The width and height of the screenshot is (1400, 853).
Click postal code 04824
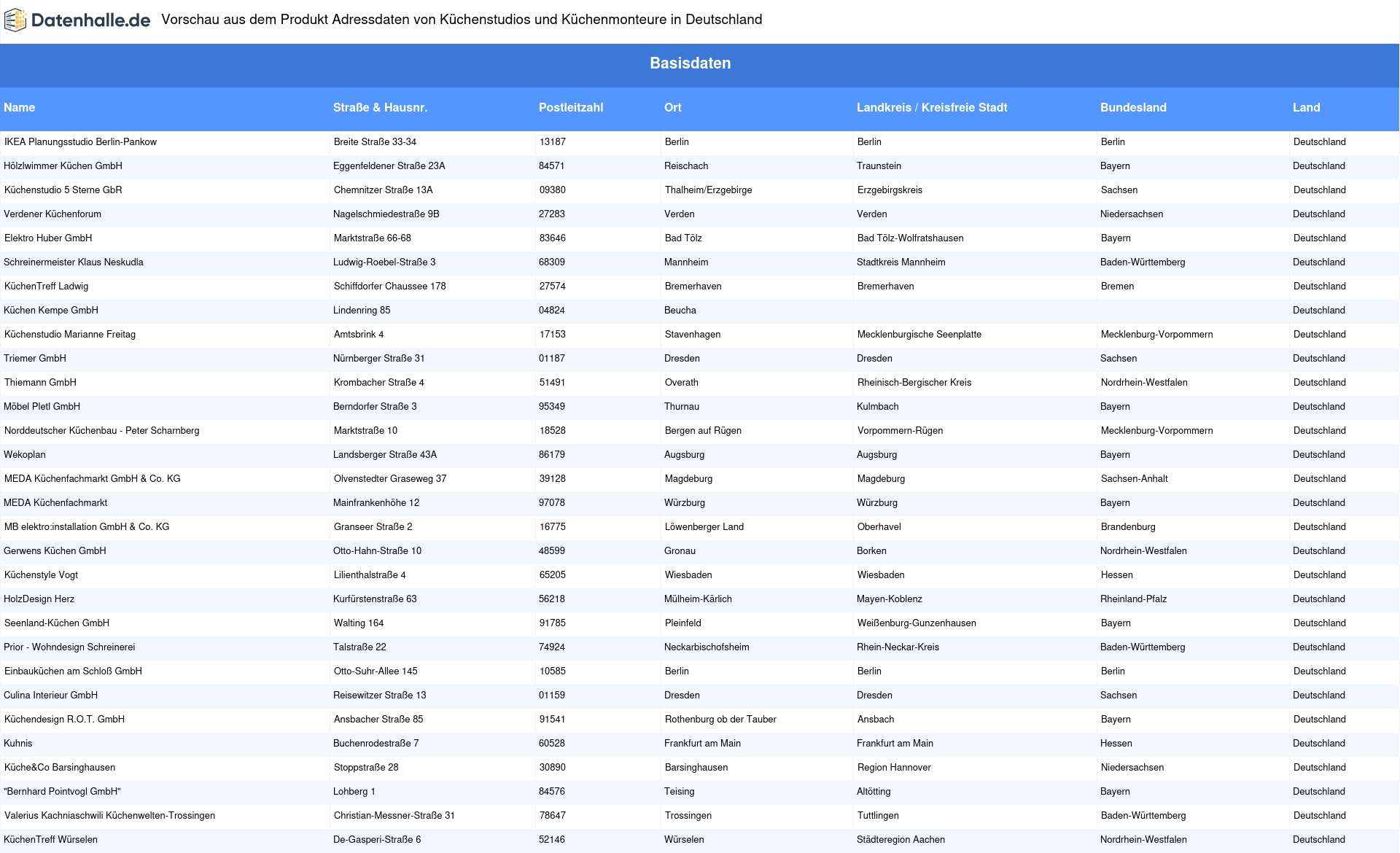552,311
